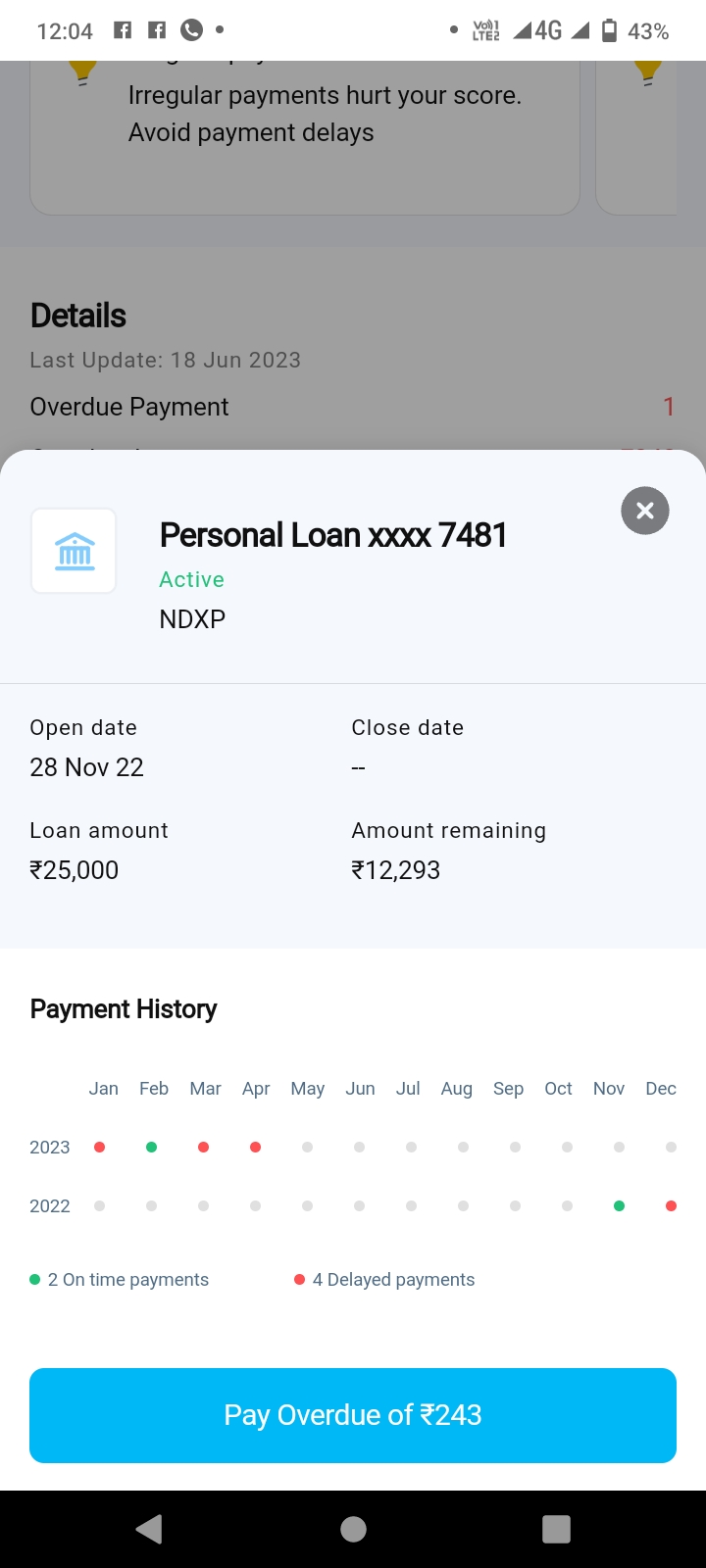
Task: Open recent apps with square button
Action: click(556, 1529)
